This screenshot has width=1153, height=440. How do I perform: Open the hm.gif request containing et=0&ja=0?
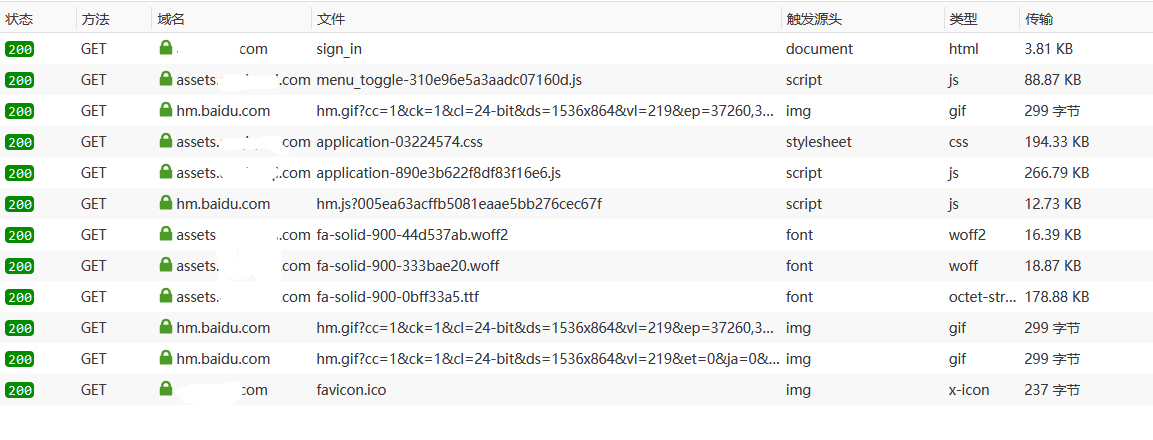(576, 358)
